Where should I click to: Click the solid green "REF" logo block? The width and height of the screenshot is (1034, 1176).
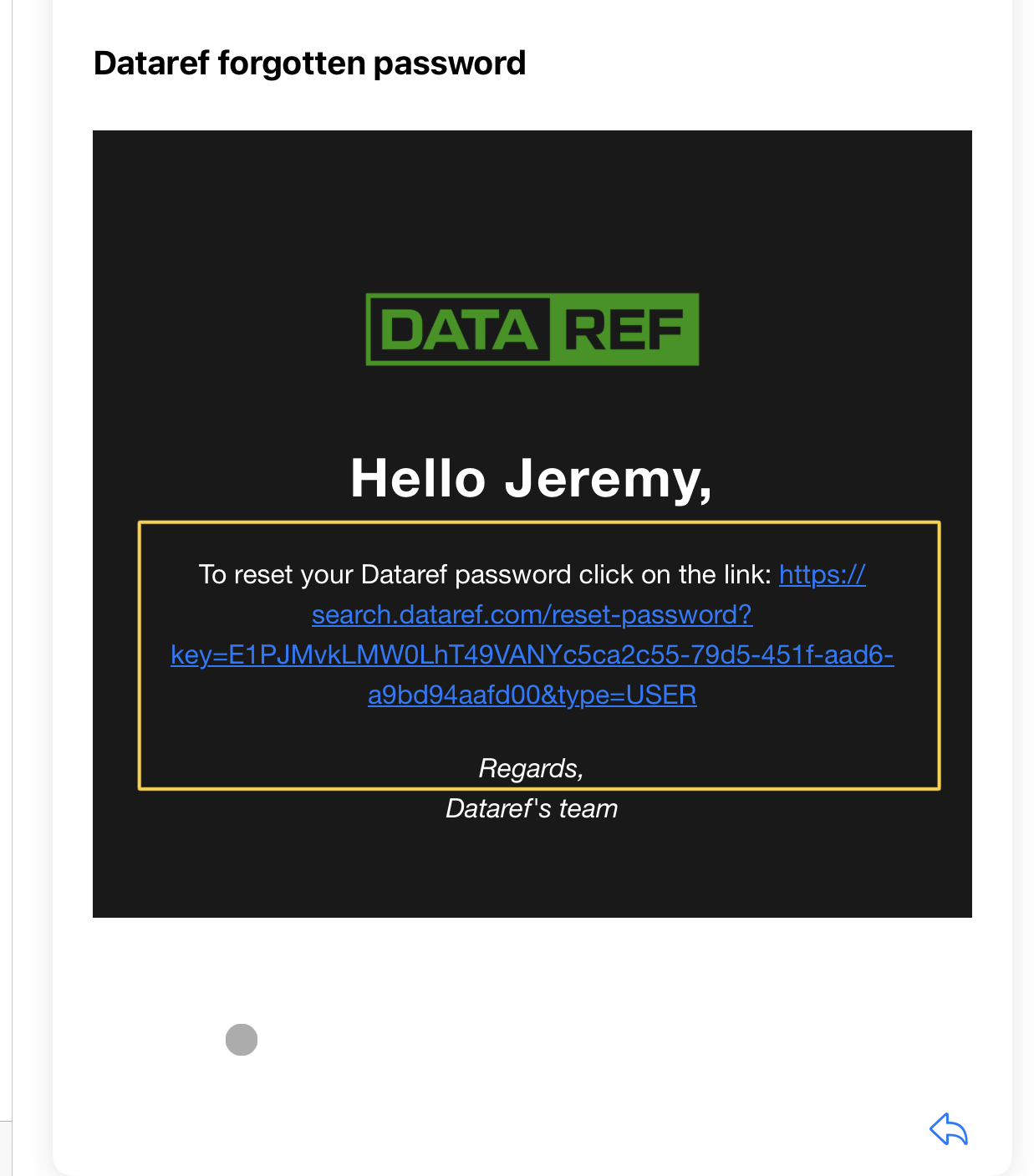click(x=625, y=329)
